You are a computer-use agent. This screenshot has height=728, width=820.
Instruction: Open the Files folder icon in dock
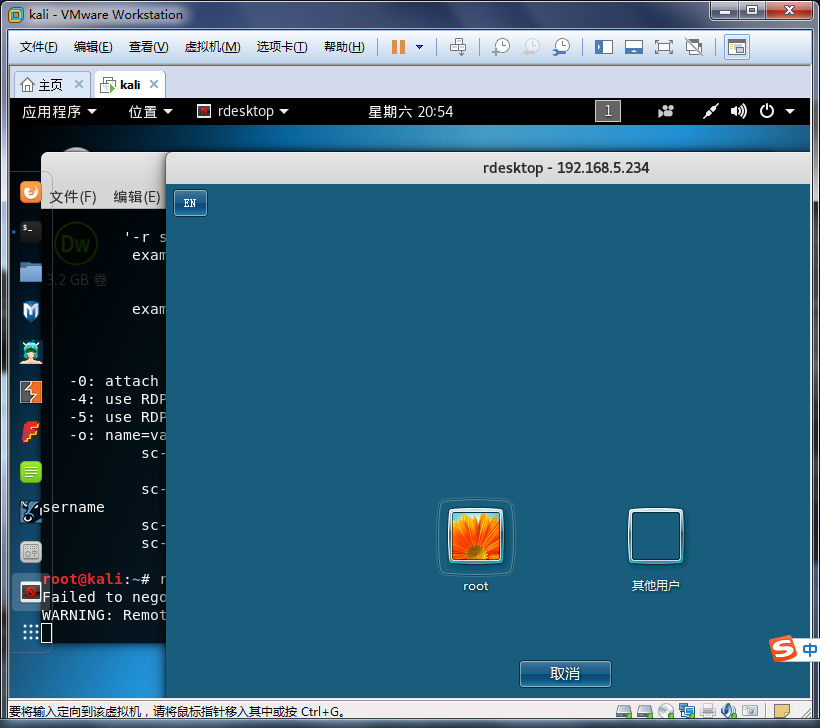tap(31, 271)
